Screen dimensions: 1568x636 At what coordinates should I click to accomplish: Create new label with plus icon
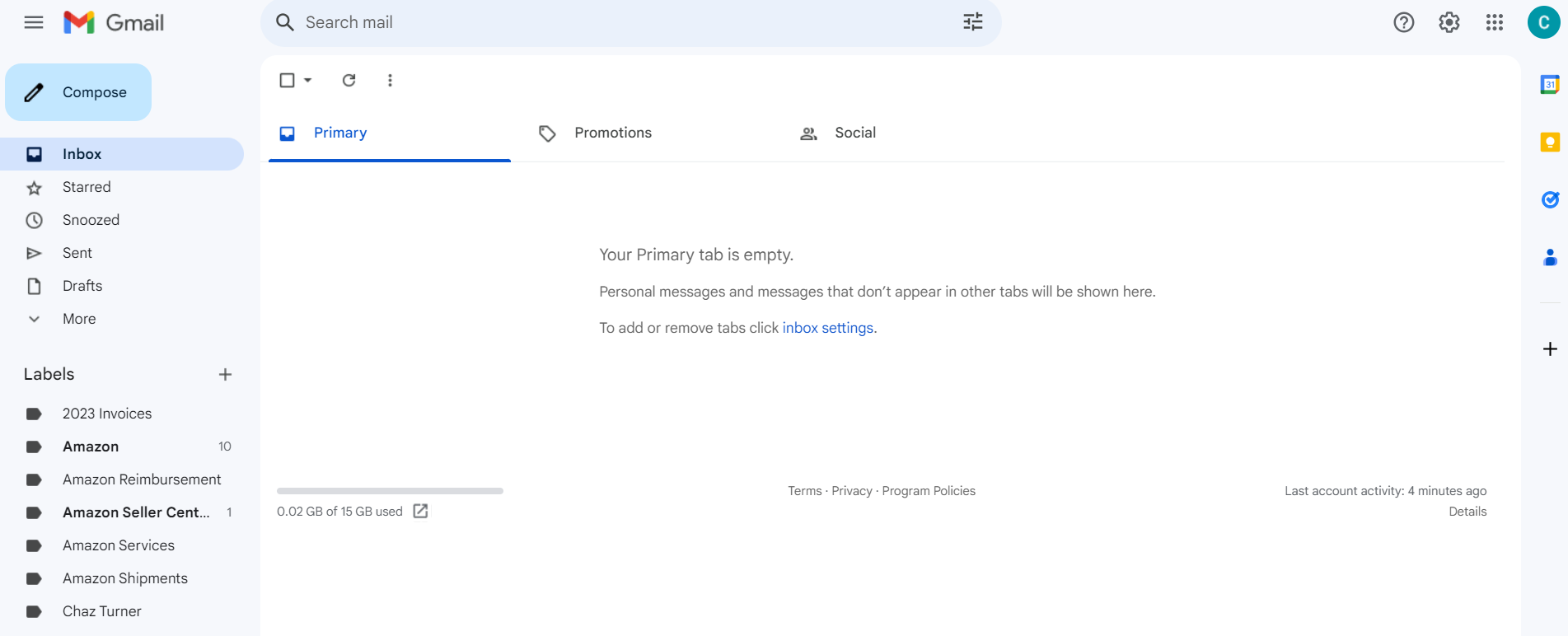click(x=225, y=375)
